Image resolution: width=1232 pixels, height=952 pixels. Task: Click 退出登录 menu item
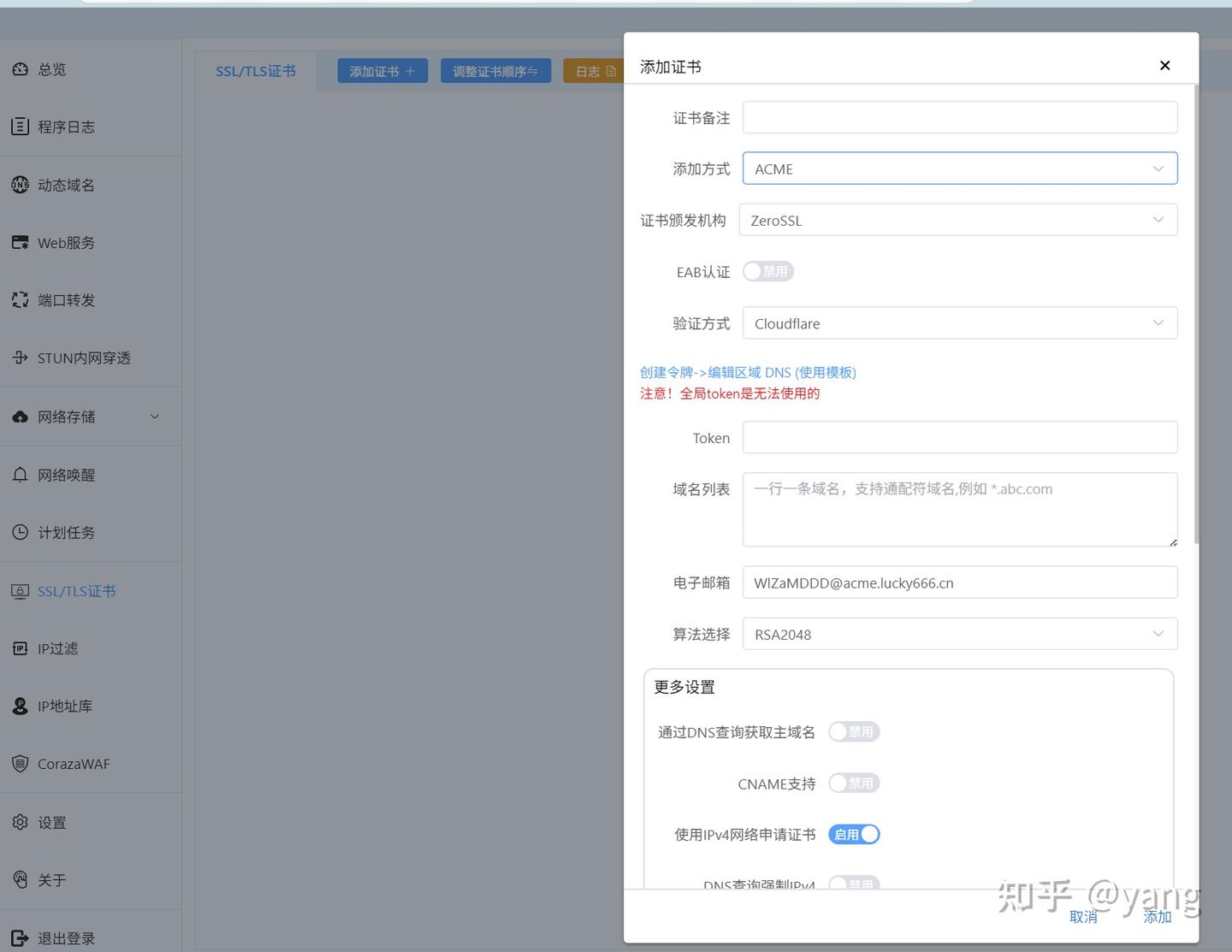(x=91, y=938)
